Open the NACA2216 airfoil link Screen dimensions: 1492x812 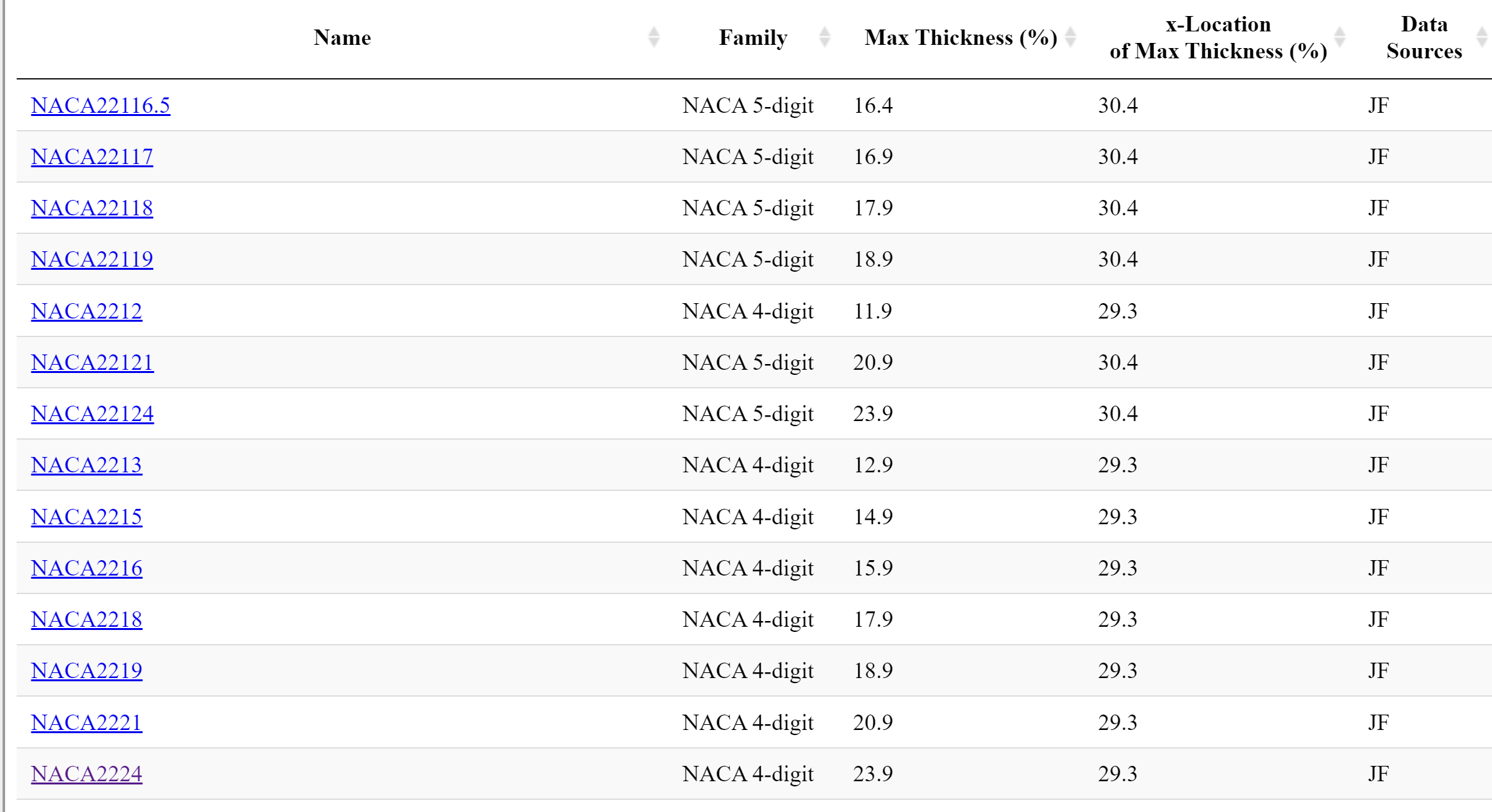click(x=87, y=568)
